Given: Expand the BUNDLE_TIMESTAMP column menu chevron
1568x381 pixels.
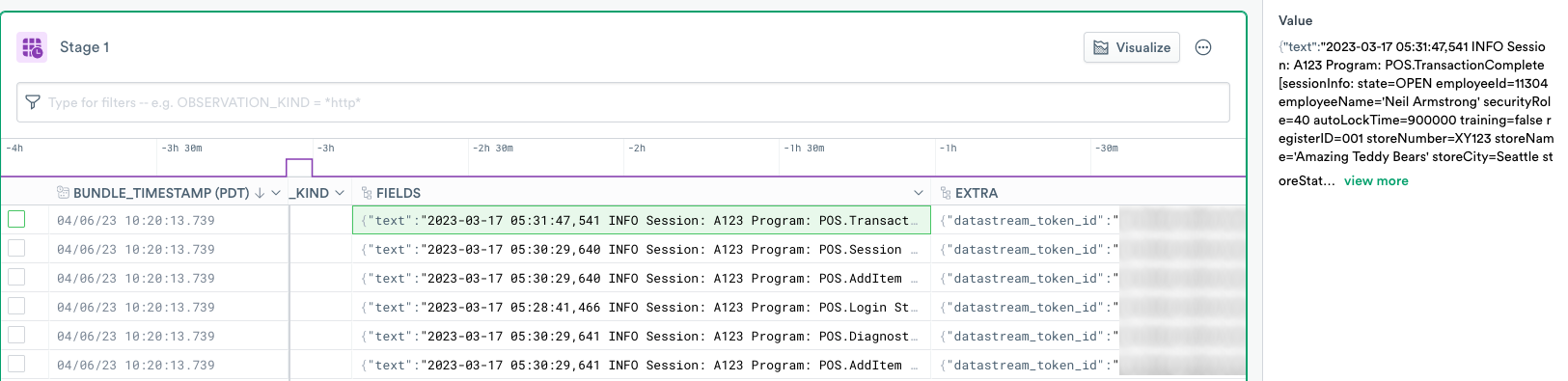Looking at the screenshot, I should 276,193.
